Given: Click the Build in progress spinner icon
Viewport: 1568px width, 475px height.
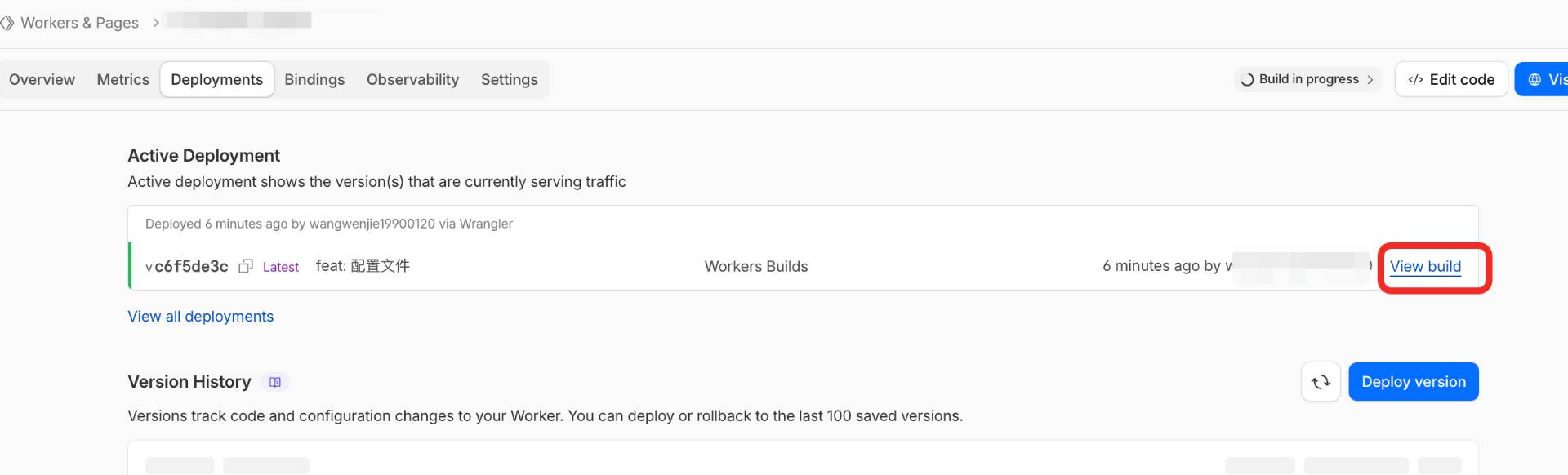Looking at the screenshot, I should pos(1247,80).
